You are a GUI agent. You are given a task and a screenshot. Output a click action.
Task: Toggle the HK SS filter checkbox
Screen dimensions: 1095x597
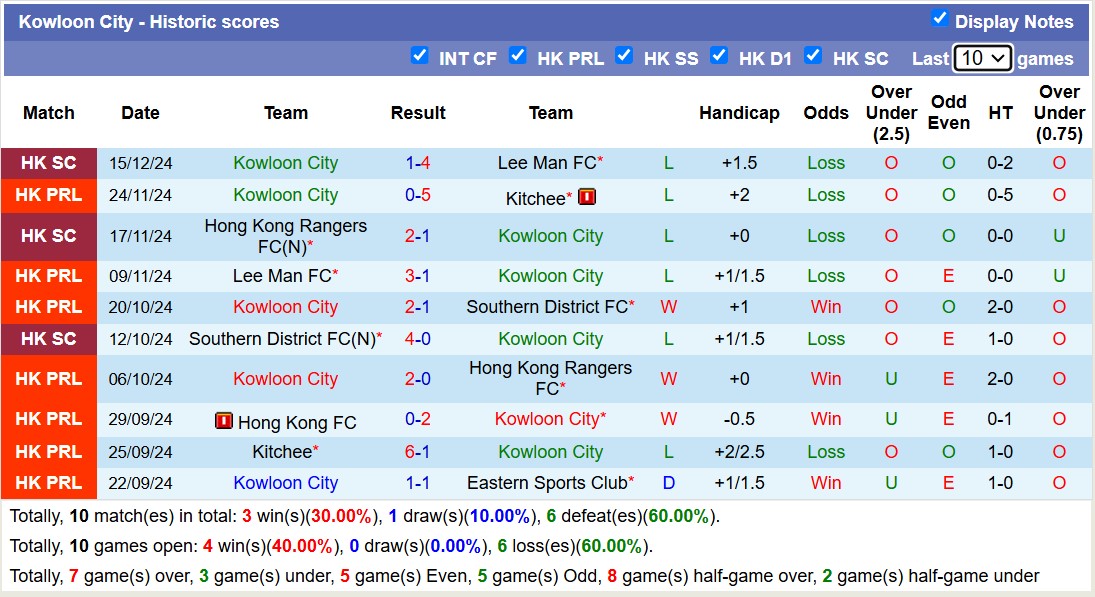coord(624,56)
